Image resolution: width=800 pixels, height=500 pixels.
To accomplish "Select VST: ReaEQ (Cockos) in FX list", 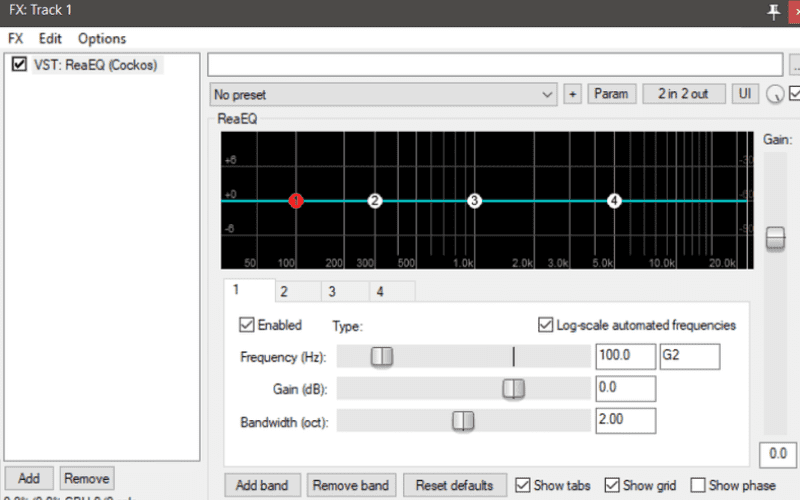I will (96, 65).
